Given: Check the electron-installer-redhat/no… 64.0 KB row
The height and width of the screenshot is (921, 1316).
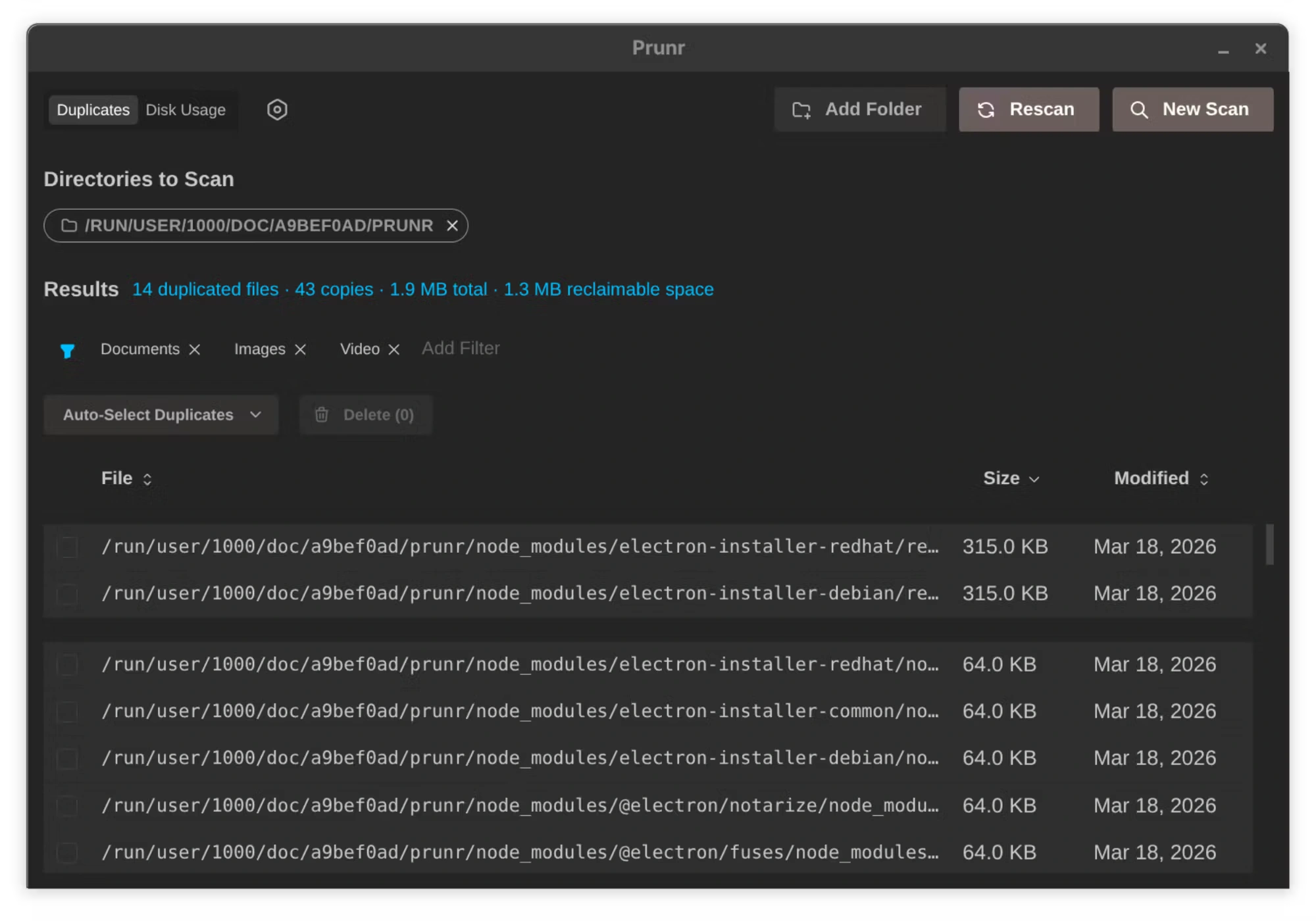Looking at the screenshot, I should click(x=68, y=664).
